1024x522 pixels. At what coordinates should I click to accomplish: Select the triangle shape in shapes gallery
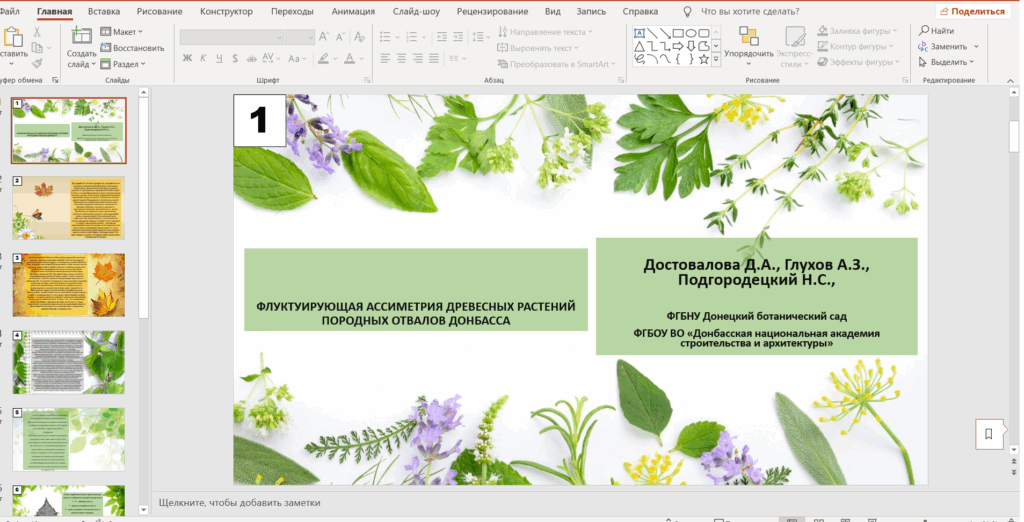coord(639,46)
